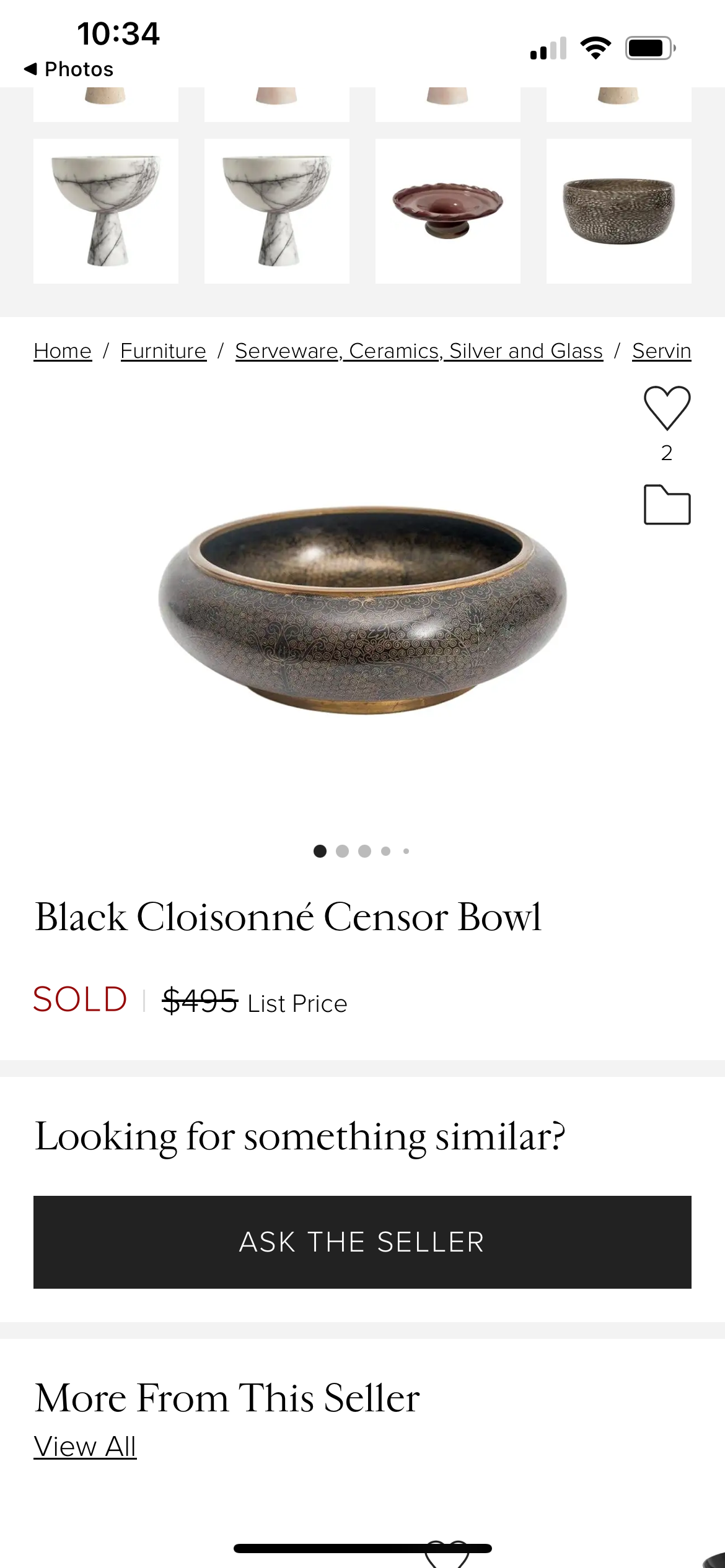This screenshot has height=1568, width=725.
Task: Open View All seller items link
Action: (85, 1447)
